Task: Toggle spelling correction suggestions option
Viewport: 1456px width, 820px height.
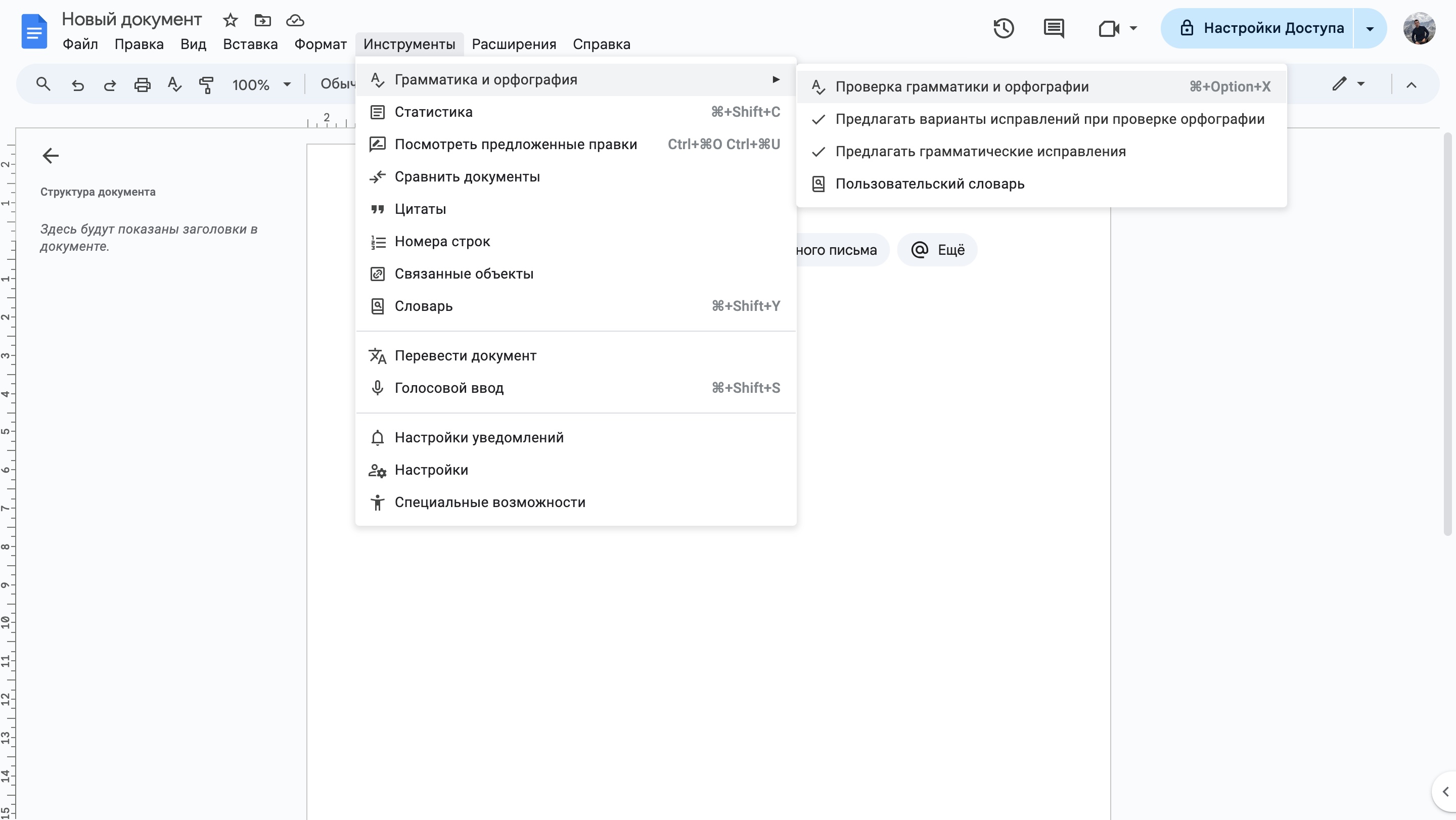Action: tap(1049, 119)
